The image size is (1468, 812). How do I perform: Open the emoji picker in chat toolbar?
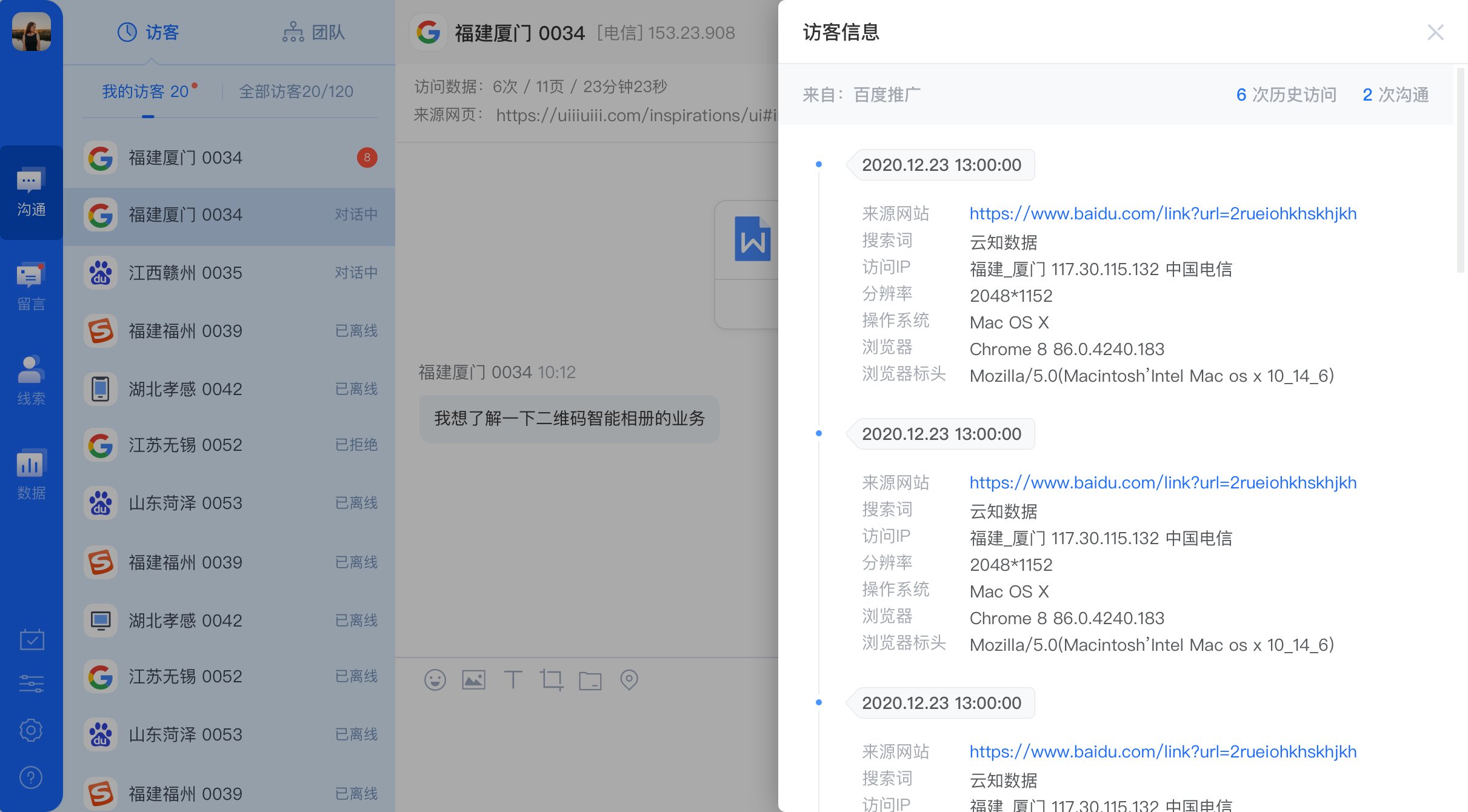coord(435,680)
